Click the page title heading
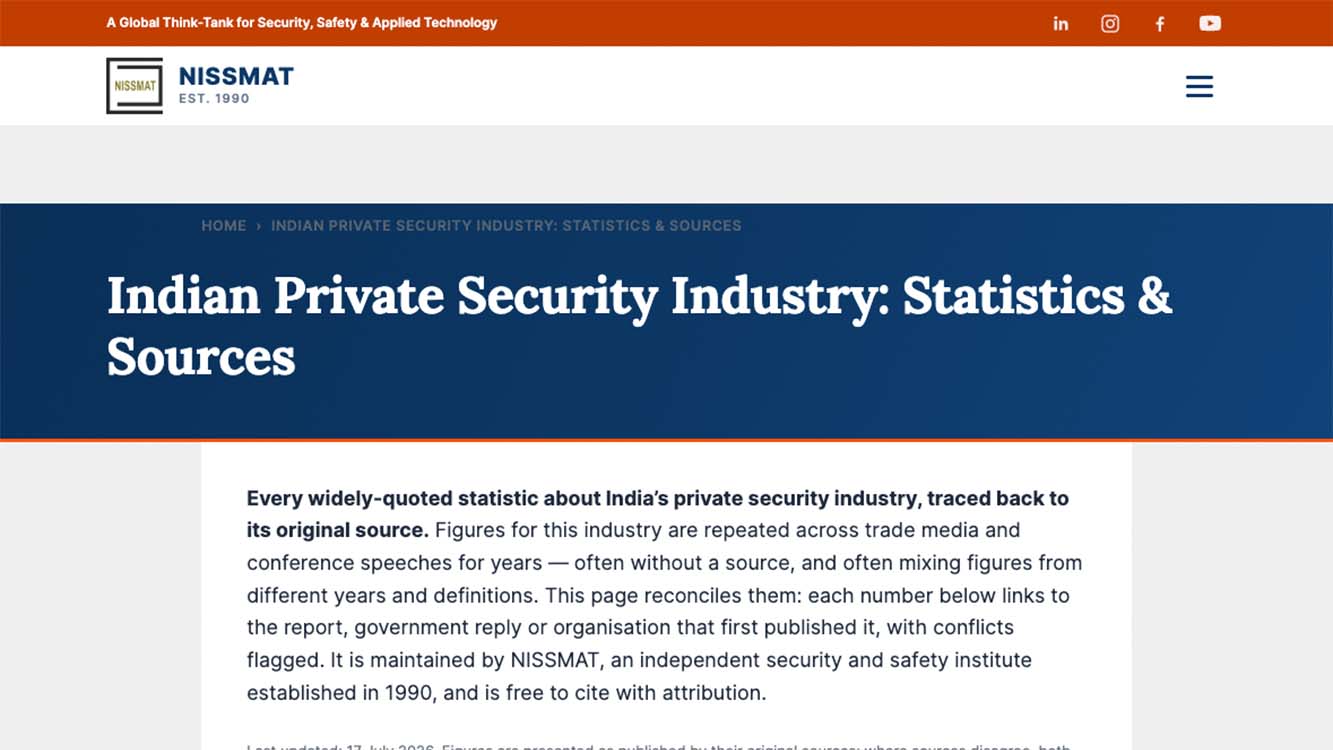 coord(640,325)
